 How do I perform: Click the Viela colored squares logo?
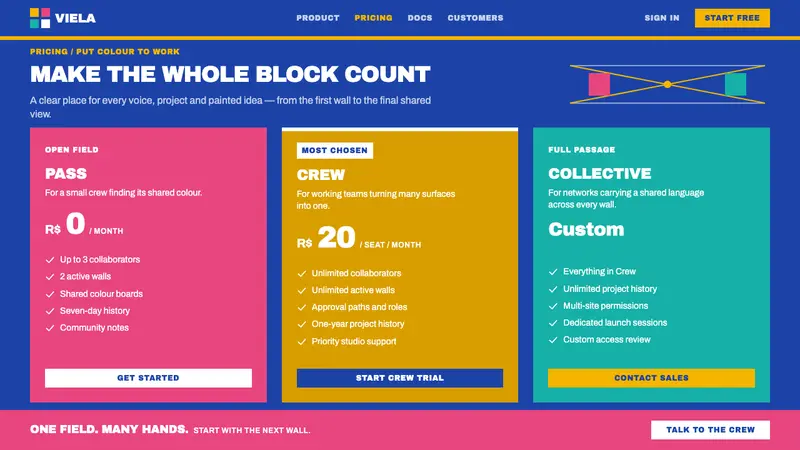tap(40, 18)
